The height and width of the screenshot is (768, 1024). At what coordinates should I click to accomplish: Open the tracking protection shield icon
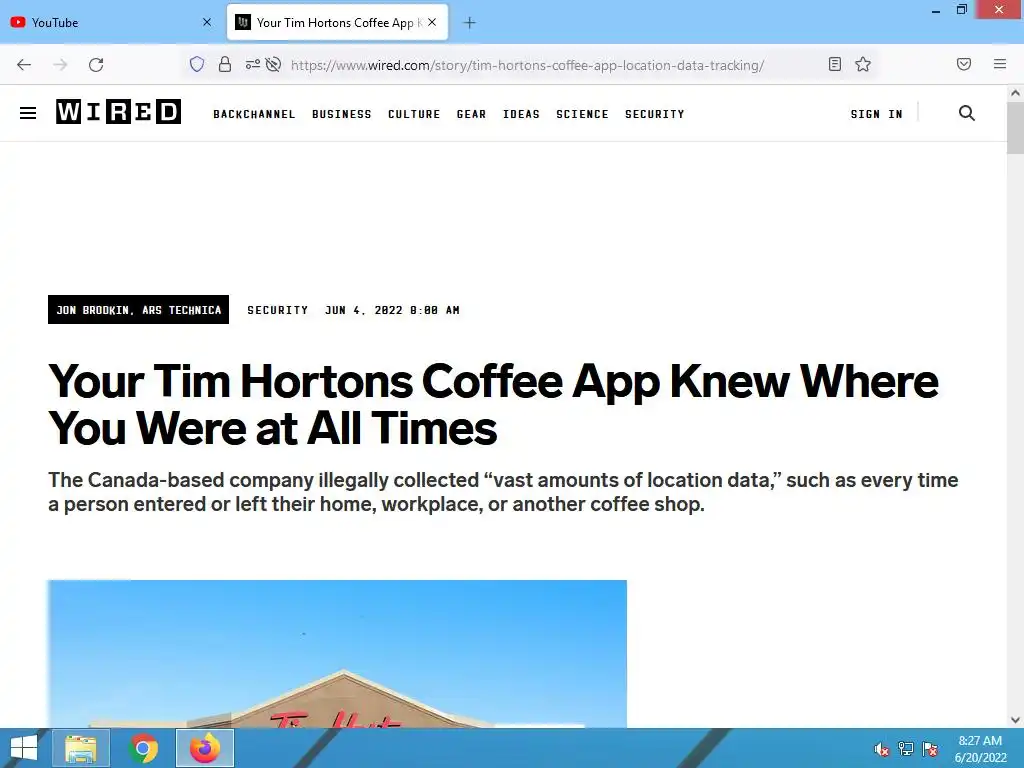[197, 64]
